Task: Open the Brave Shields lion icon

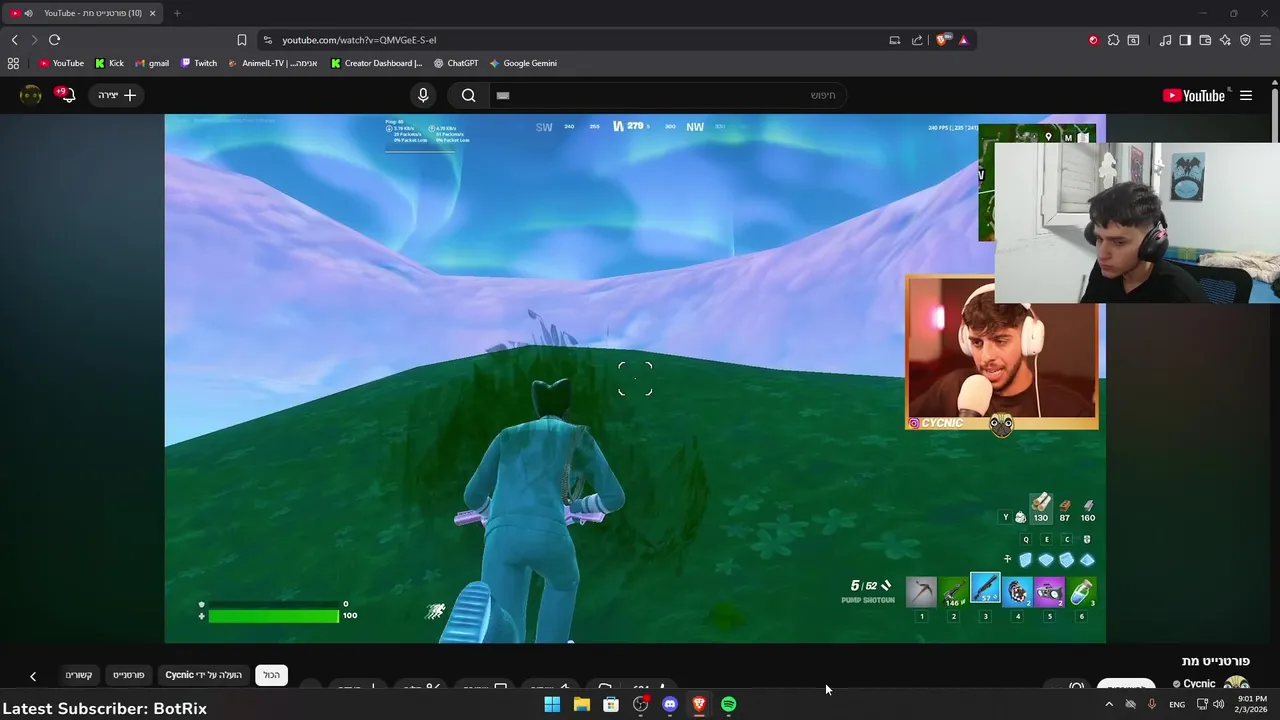Action: coord(942,40)
